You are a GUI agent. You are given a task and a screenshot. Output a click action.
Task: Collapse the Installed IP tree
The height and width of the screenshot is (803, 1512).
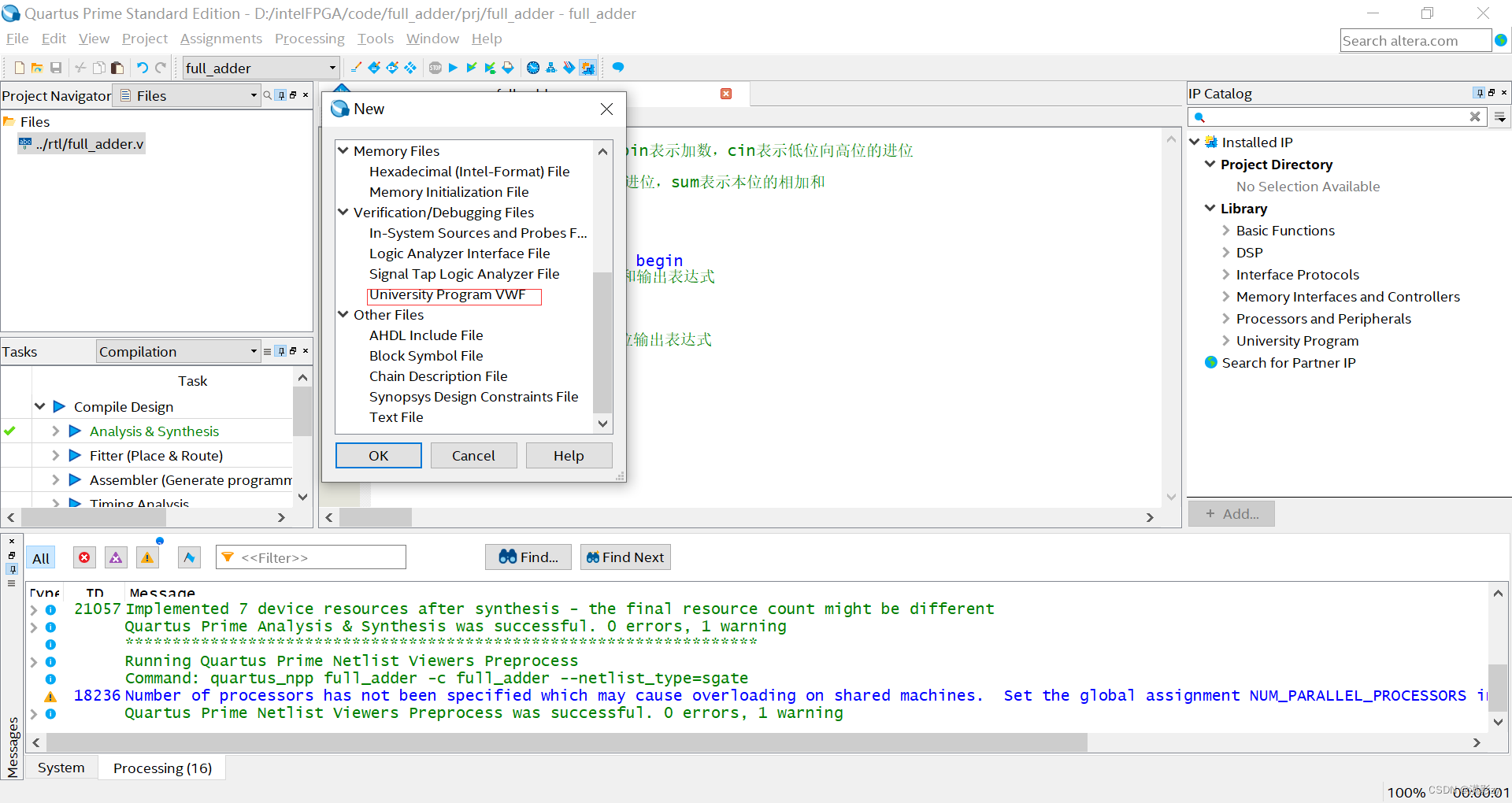coord(1195,142)
